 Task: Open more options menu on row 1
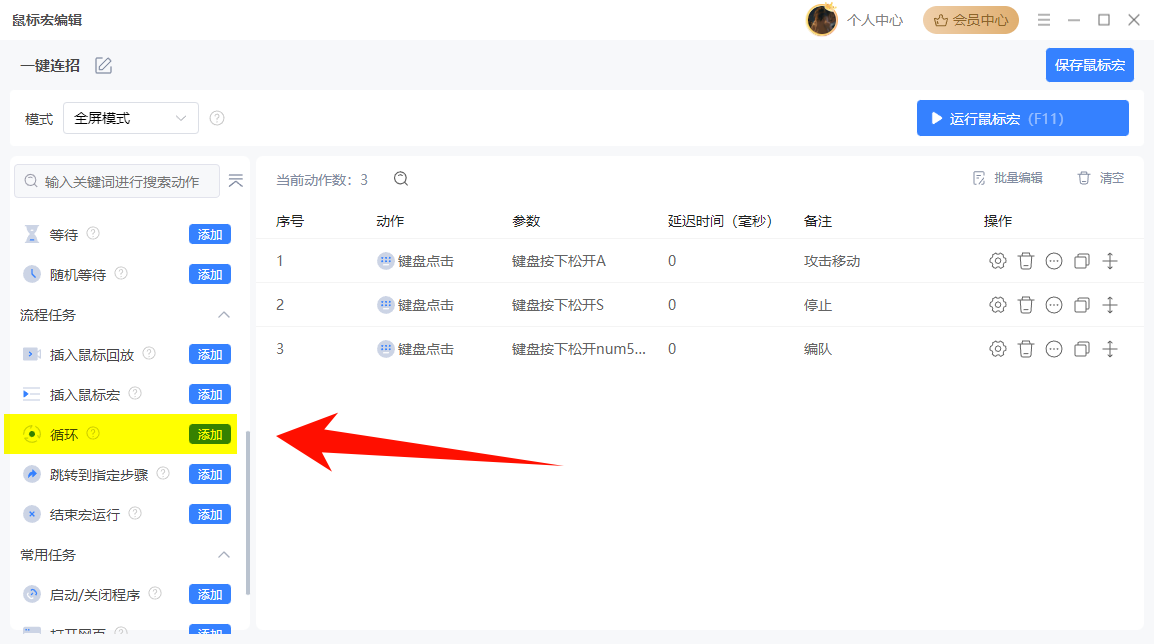coord(1053,261)
